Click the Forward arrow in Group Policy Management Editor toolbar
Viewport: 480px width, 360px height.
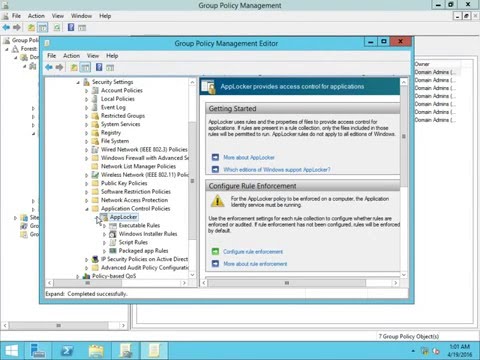point(59,68)
